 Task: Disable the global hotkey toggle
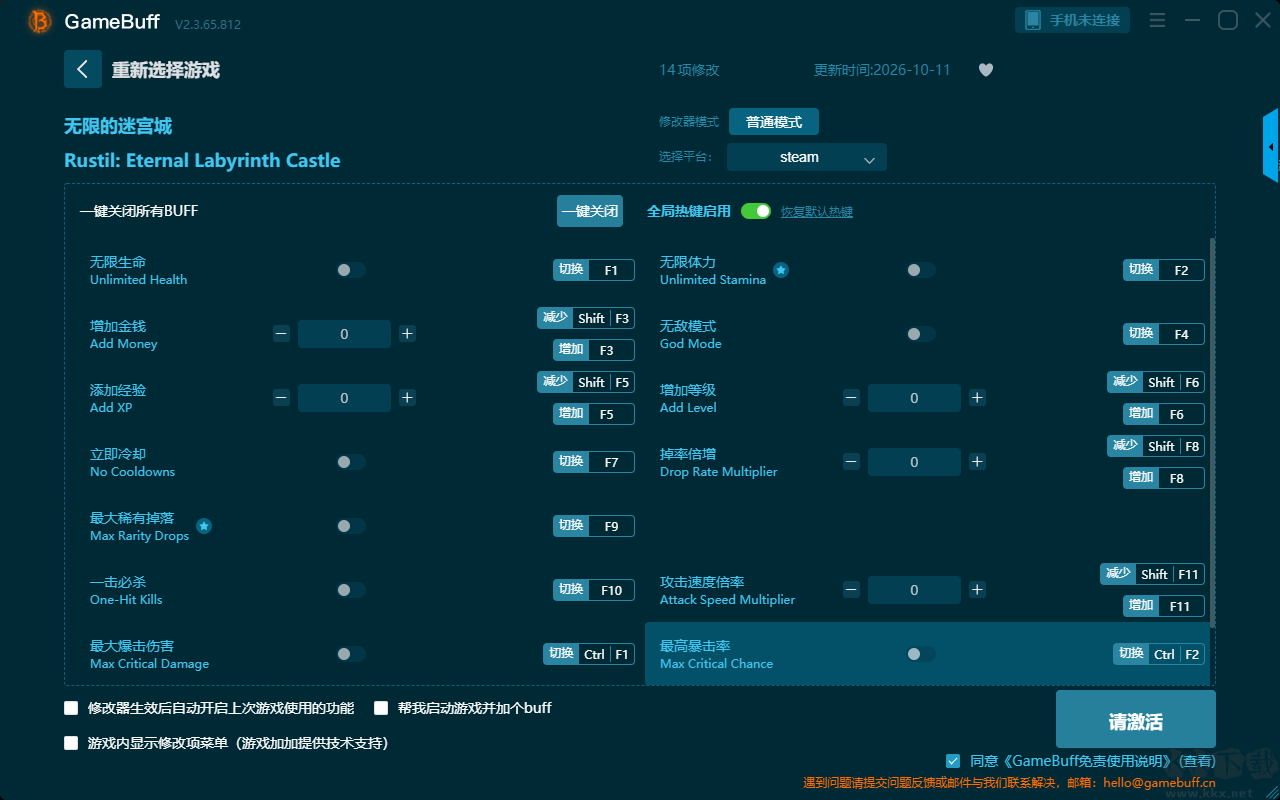[x=756, y=211]
